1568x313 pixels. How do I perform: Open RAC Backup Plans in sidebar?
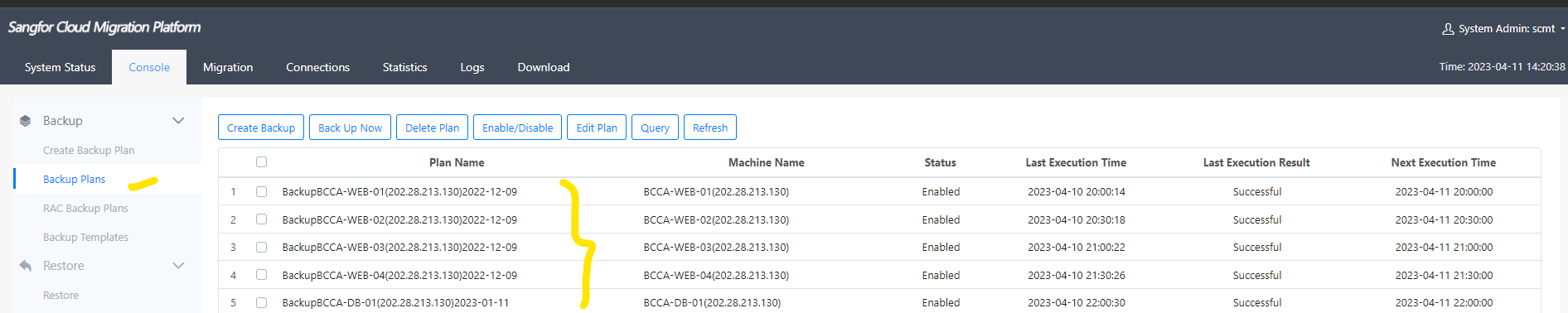tap(85, 208)
